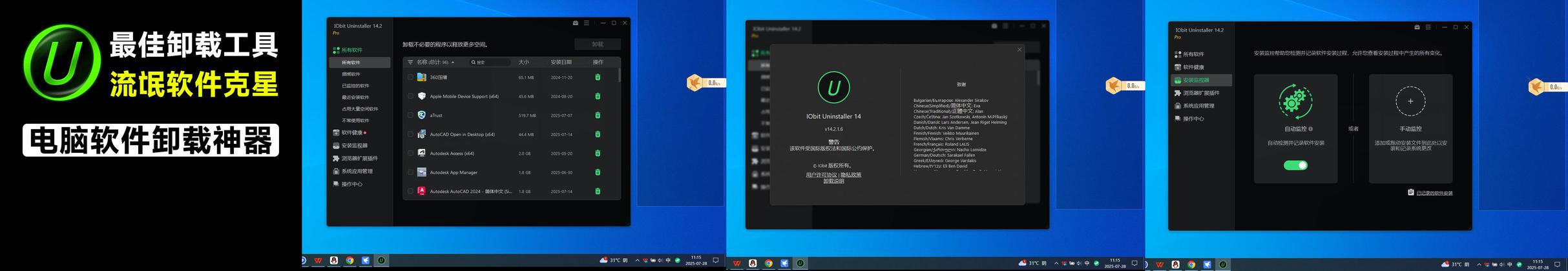Click IObit Uninstaller taskbar icon below 安装监视器 window
1568x271 pixels.
click(x=1222, y=265)
